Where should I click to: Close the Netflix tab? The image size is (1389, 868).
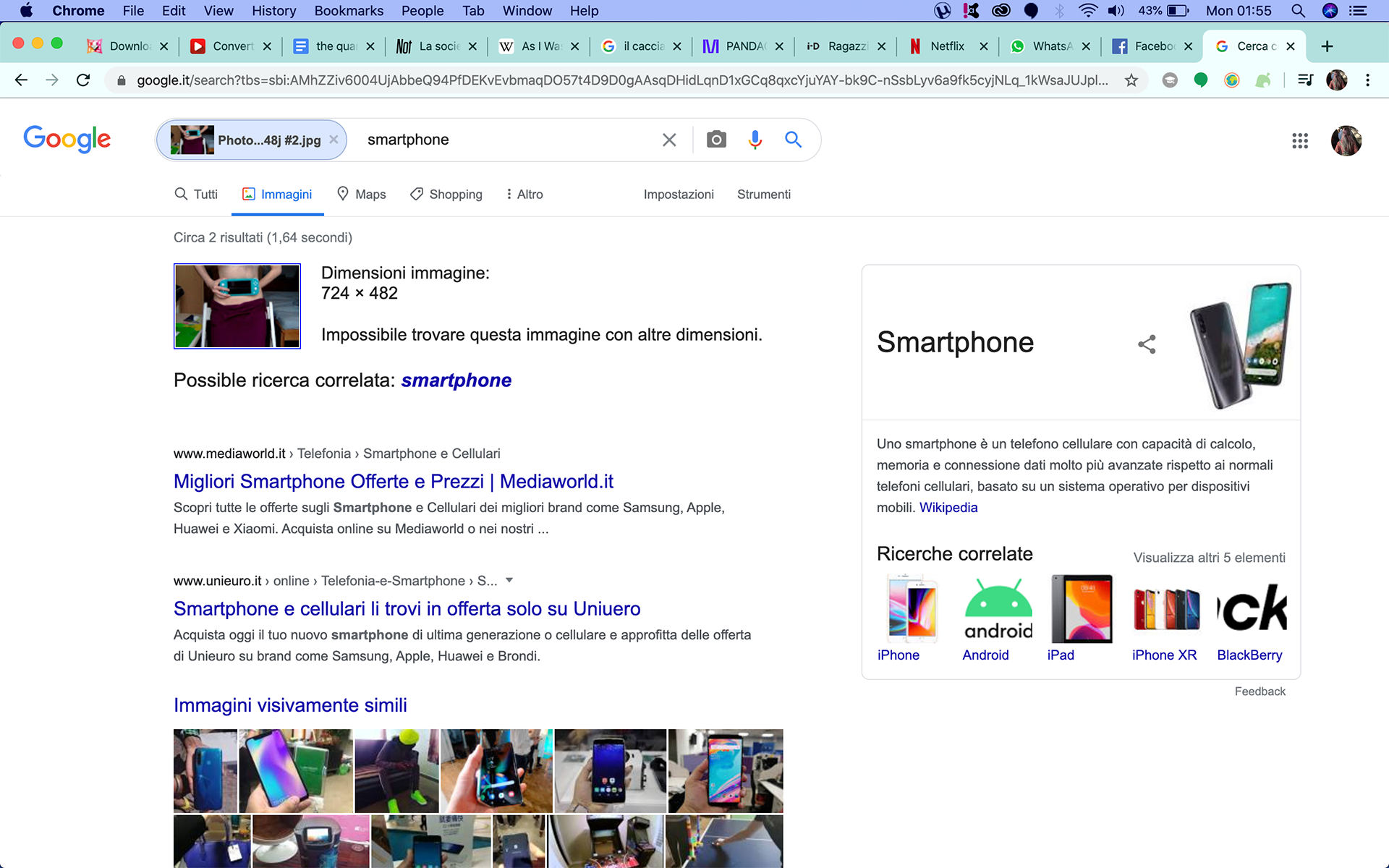[984, 46]
